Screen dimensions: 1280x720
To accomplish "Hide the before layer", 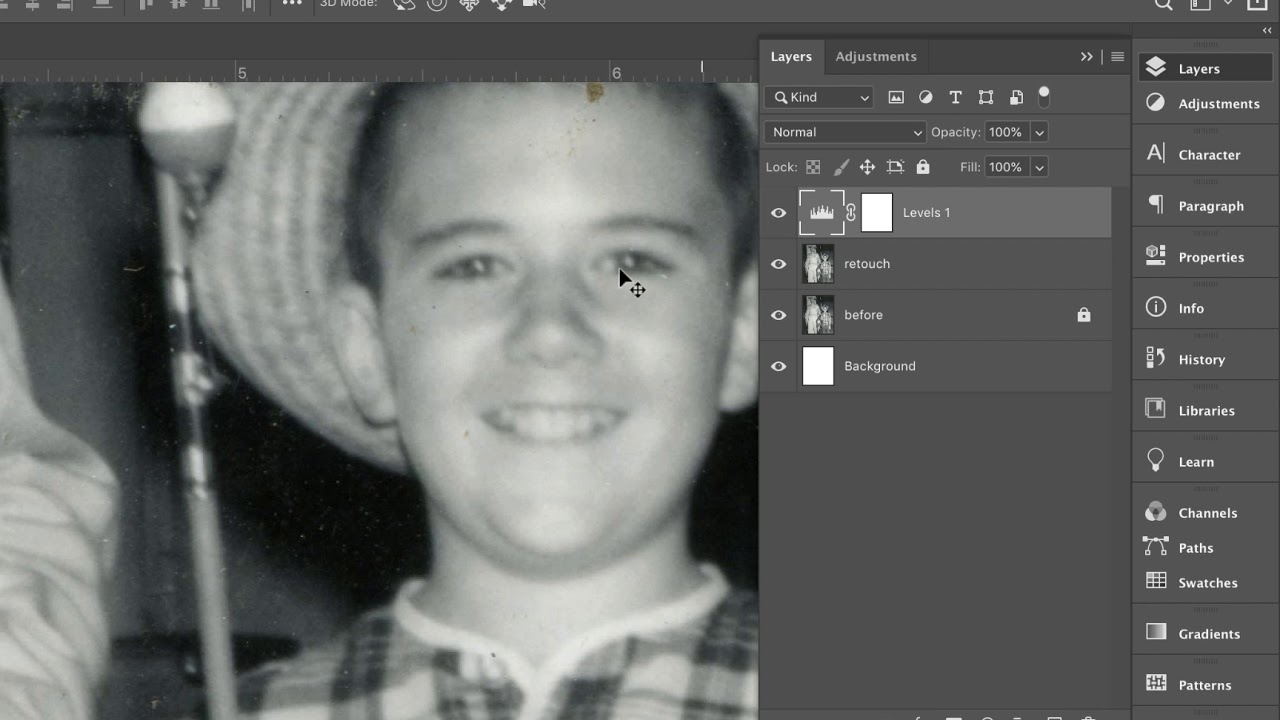I will [x=778, y=315].
